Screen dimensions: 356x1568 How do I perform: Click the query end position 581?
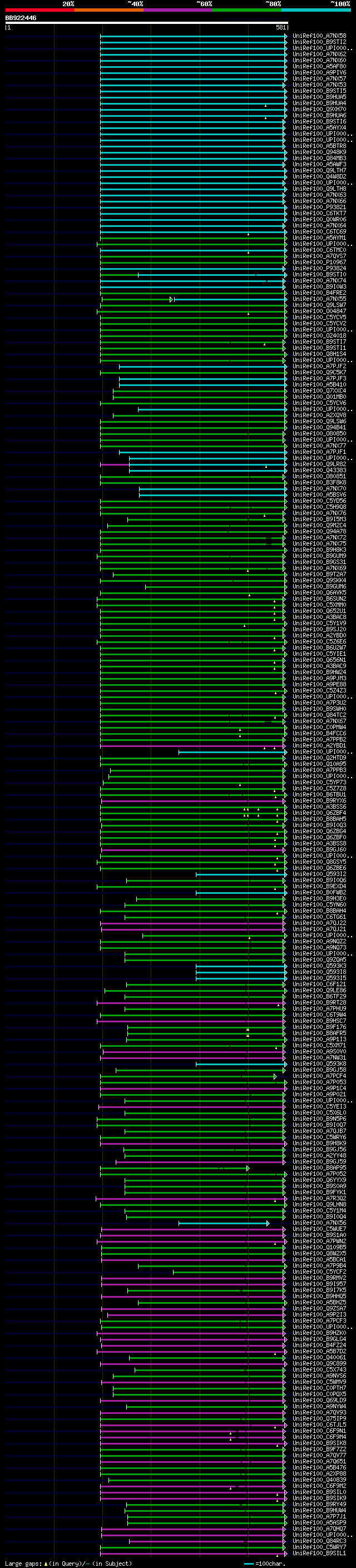point(280,27)
